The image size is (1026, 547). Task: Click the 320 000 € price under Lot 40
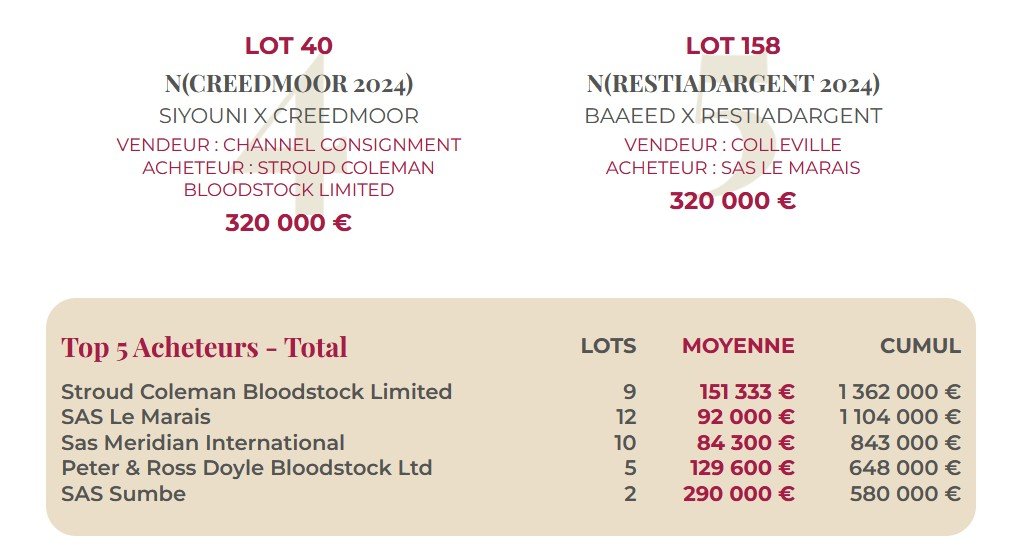[288, 223]
